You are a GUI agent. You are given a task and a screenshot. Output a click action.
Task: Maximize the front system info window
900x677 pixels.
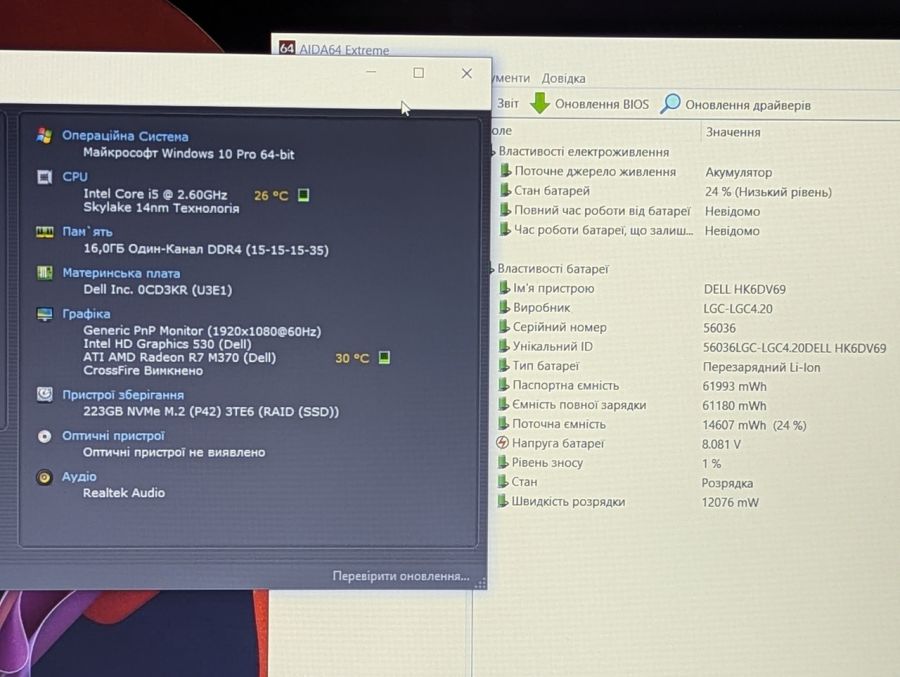[418, 73]
